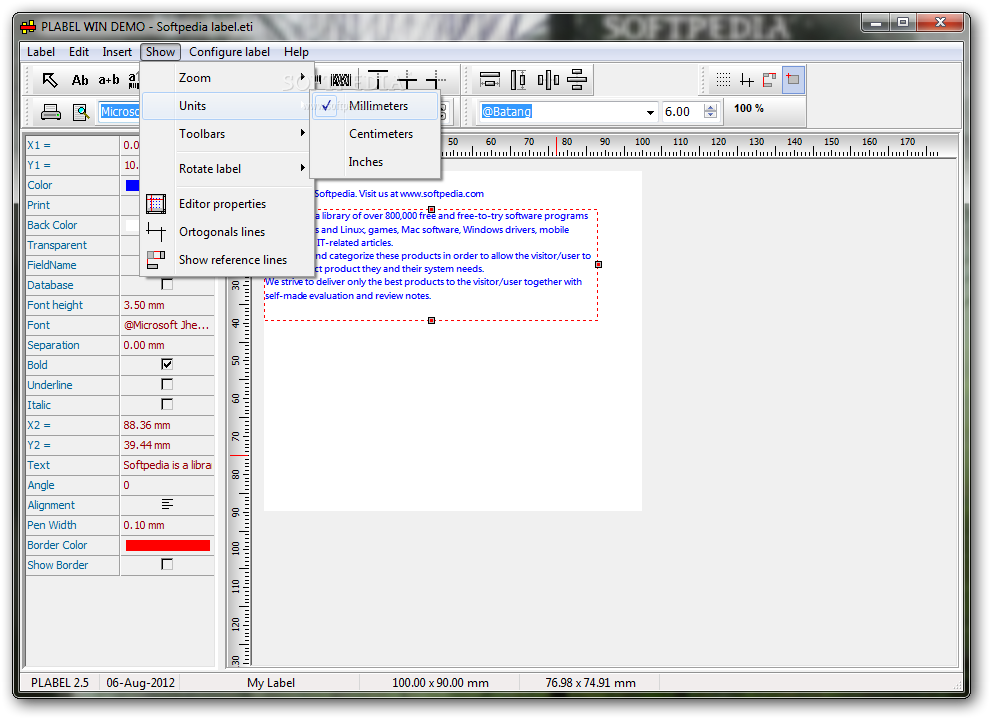Click the Y2 value 39.44 mm
The height and width of the screenshot is (719, 991).
point(167,445)
